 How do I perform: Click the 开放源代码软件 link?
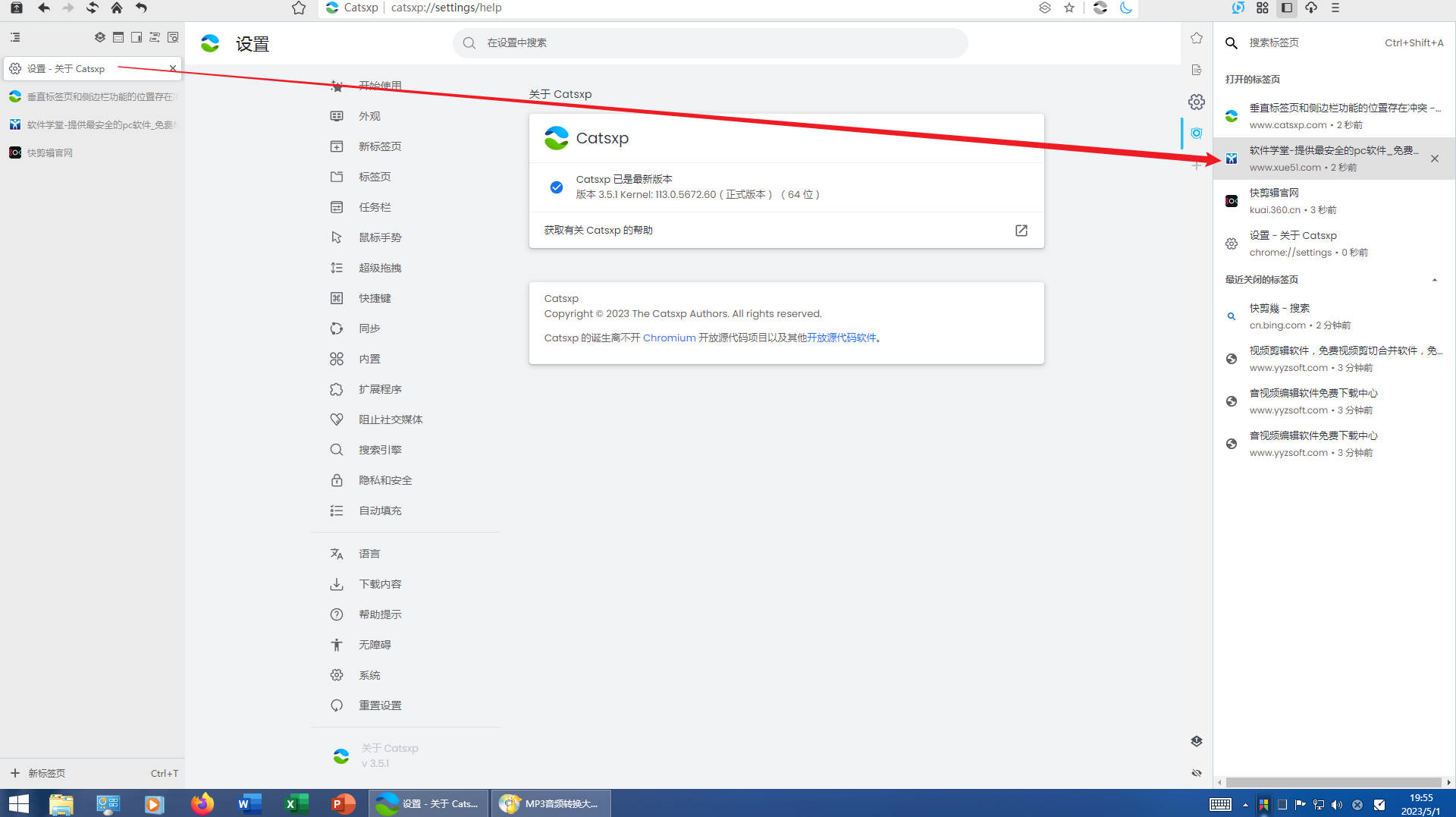pos(841,338)
